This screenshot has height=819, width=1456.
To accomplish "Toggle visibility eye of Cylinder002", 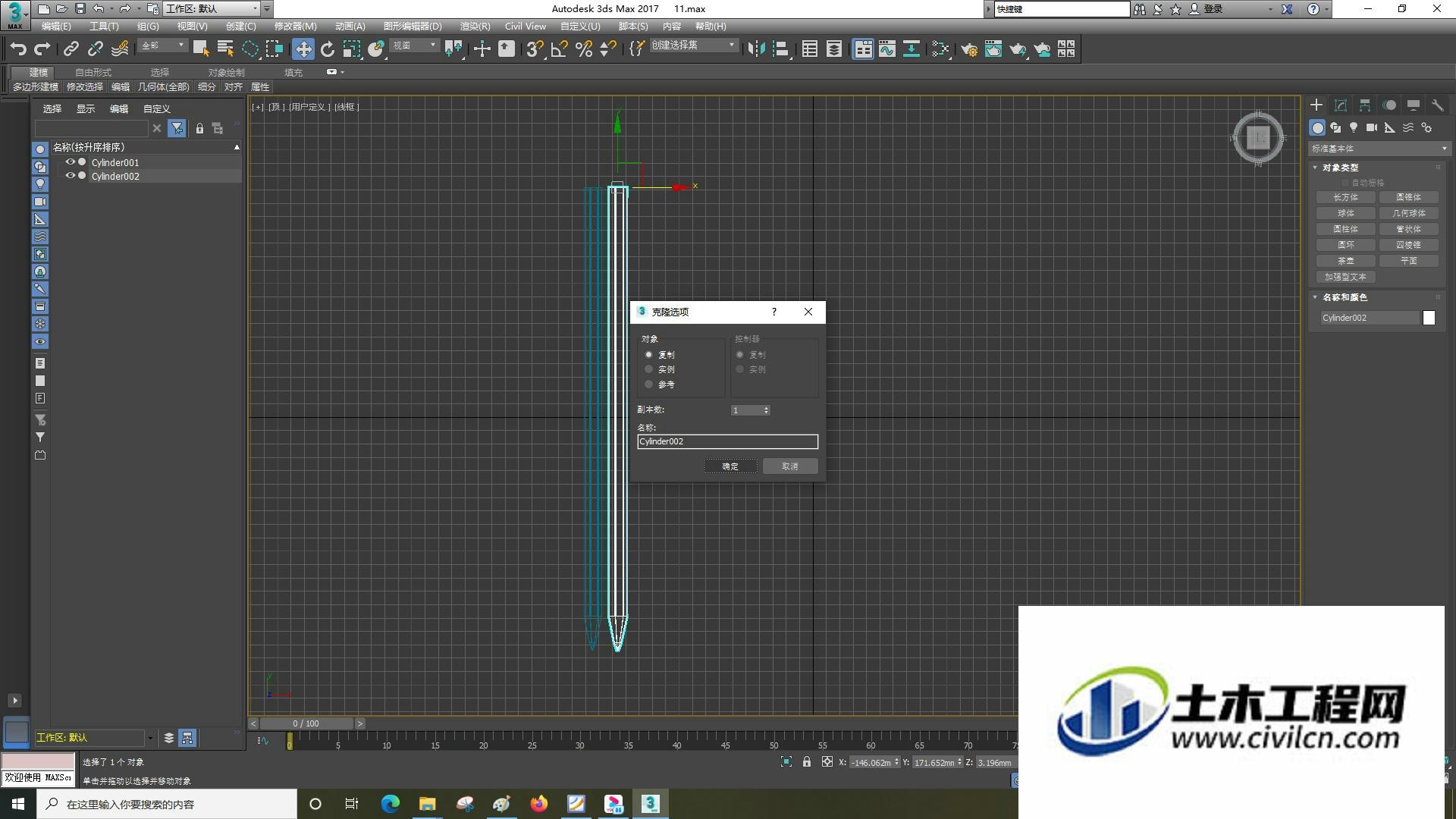I will coord(71,176).
